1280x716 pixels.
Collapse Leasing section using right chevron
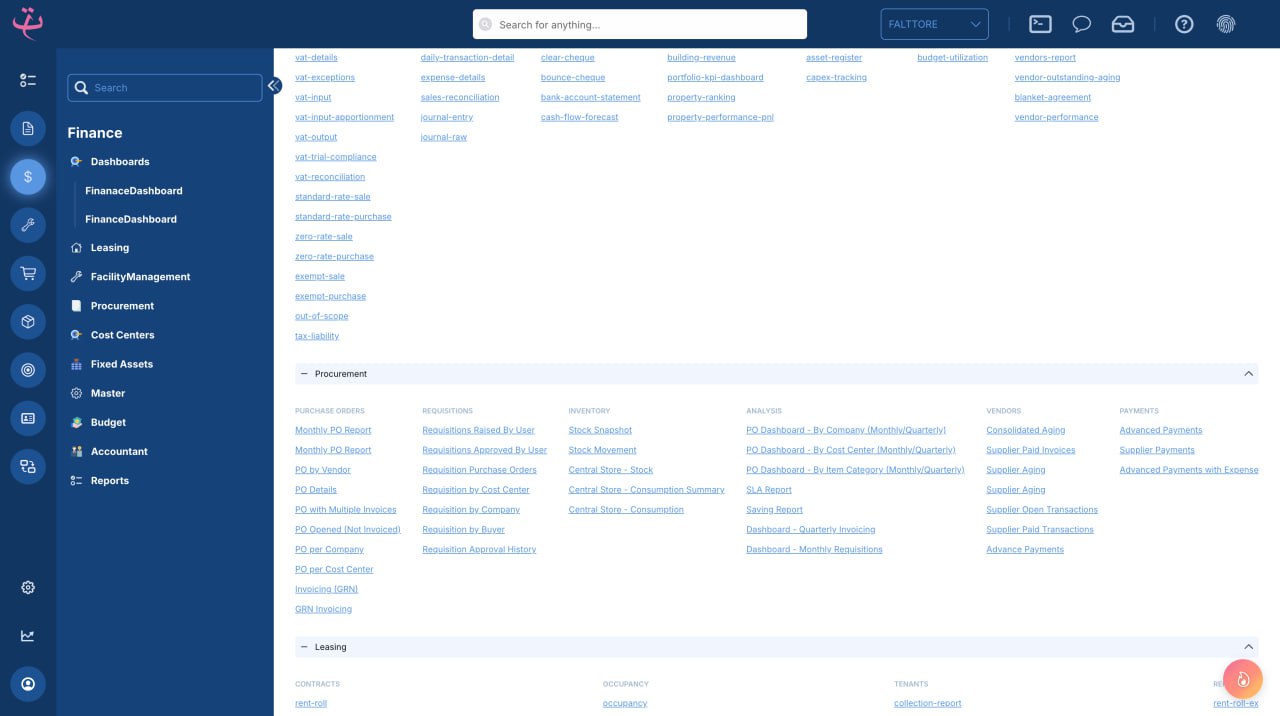pyautogui.click(x=1248, y=647)
